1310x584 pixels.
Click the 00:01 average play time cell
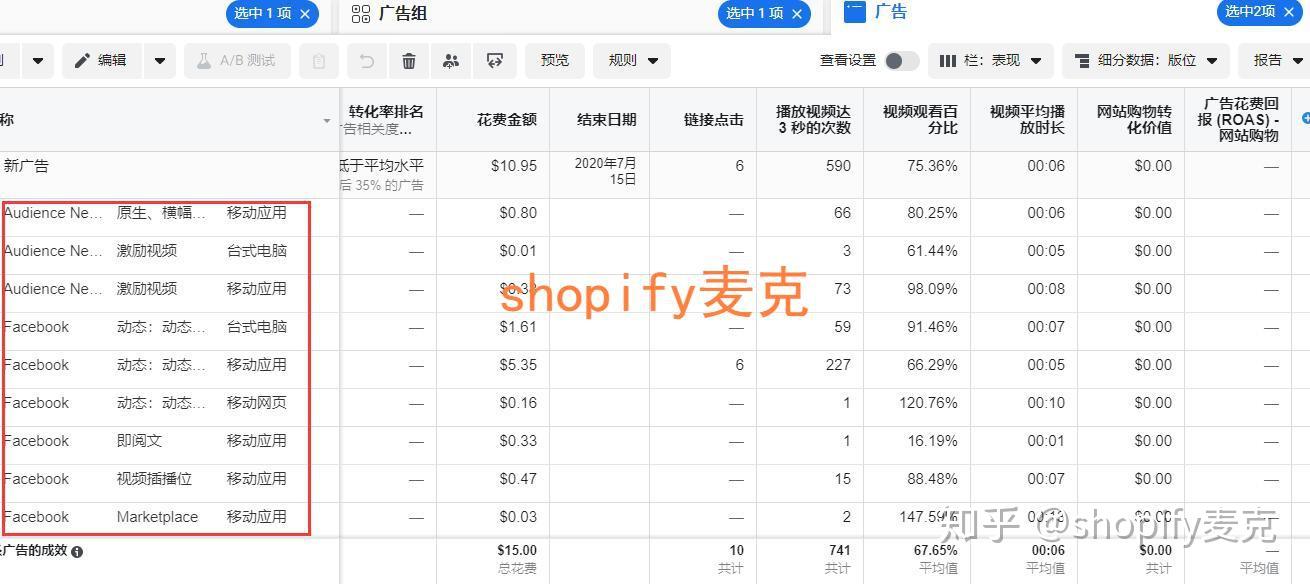click(1045, 441)
